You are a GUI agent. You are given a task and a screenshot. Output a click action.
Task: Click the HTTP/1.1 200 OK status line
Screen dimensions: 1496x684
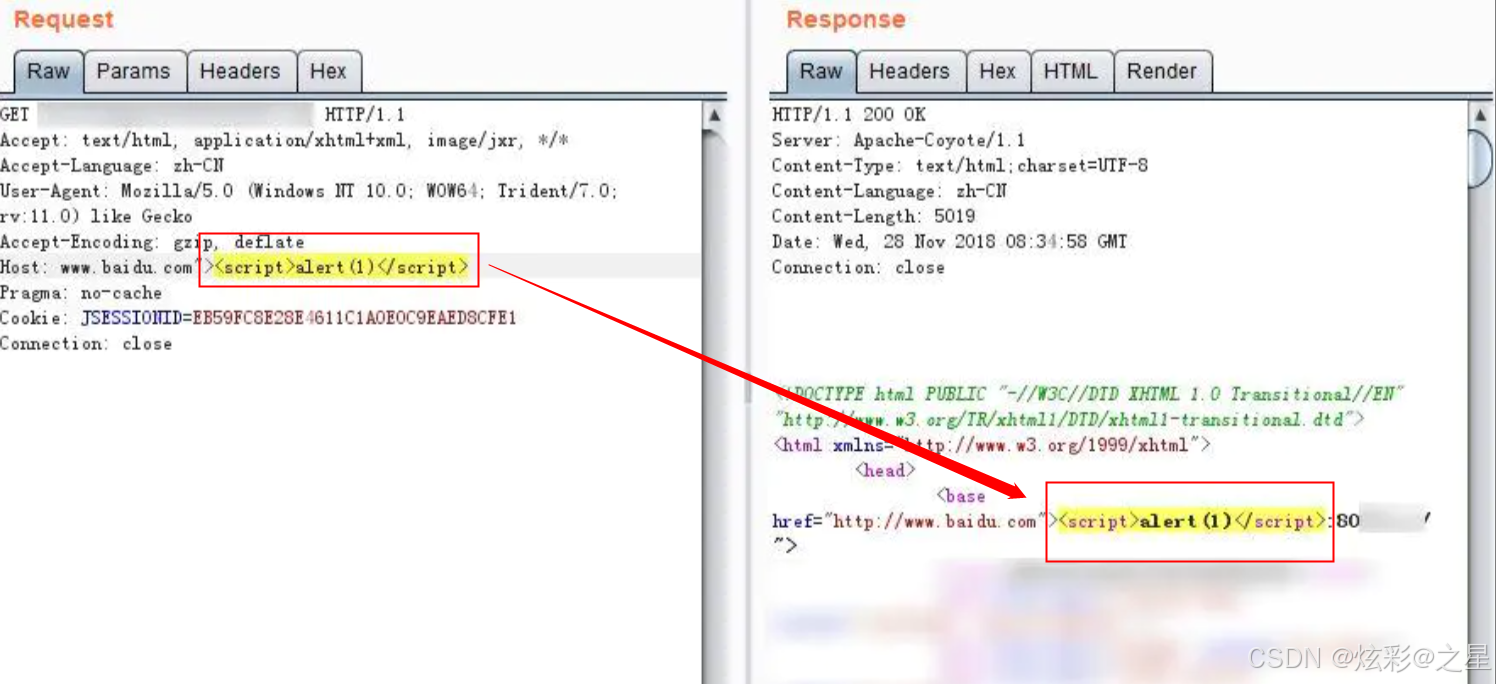click(x=849, y=115)
